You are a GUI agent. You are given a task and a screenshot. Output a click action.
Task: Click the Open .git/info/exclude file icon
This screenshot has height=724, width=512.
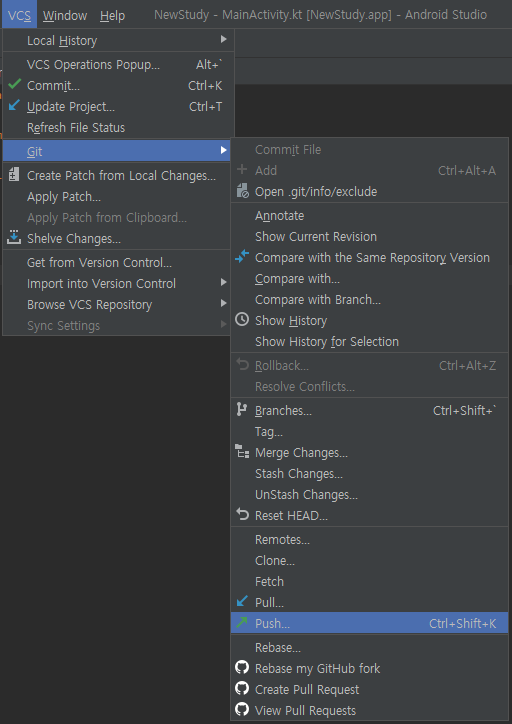pos(242,191)
